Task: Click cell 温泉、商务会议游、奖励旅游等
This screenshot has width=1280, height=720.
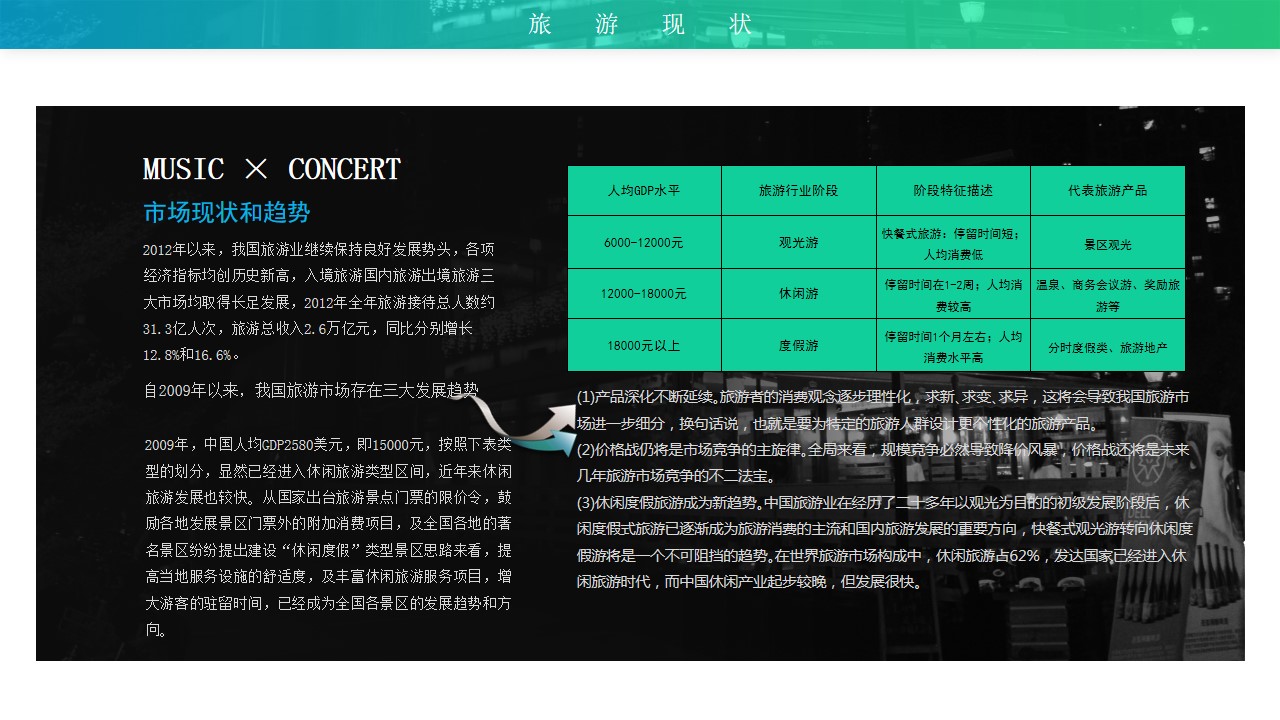Action: (1108, 294)
